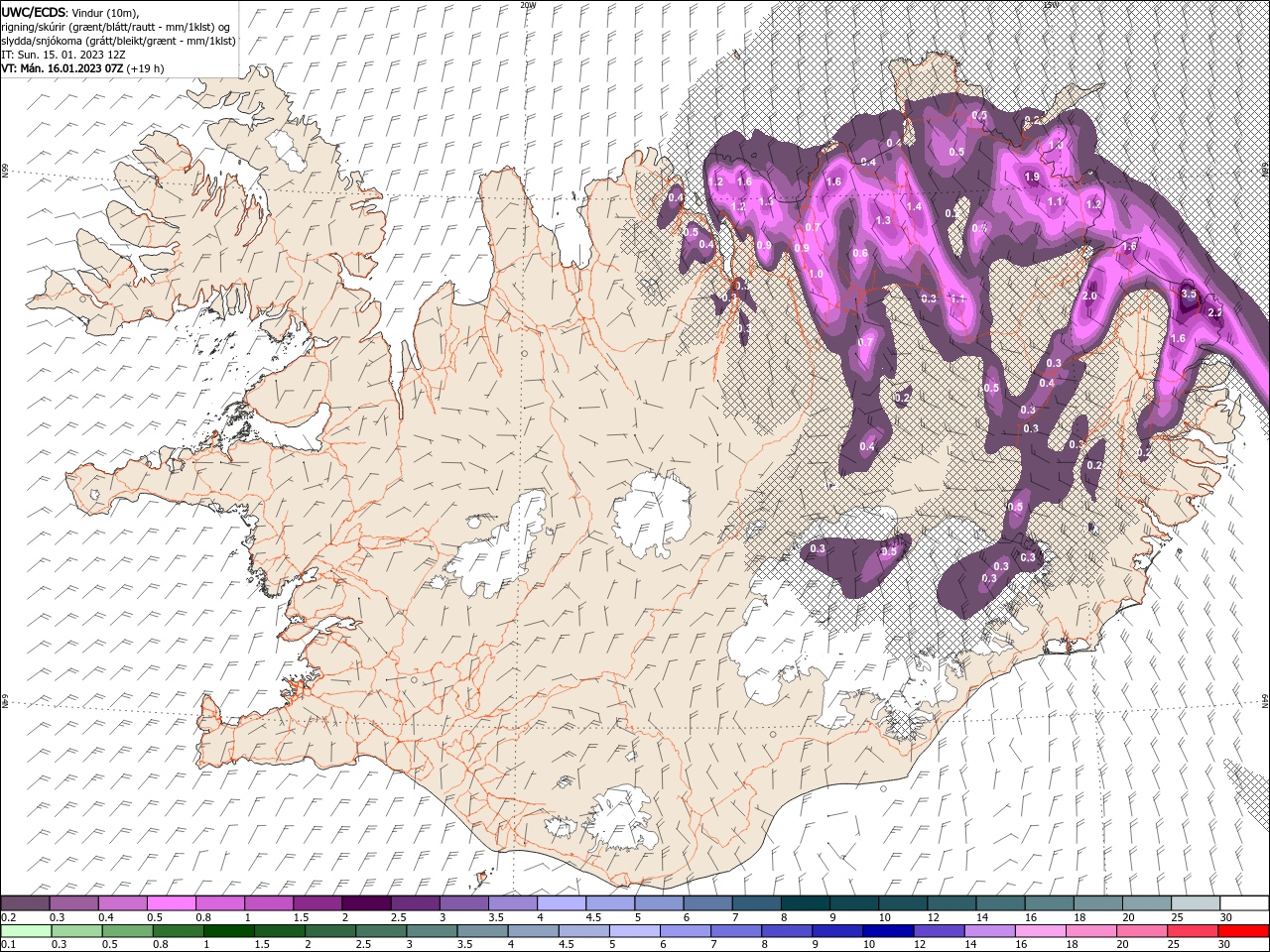Click the dark teal 8 swatch in upper legend
Image resolution: width=1270 pixels, height=952 pixels.
(x=806, y=903)
